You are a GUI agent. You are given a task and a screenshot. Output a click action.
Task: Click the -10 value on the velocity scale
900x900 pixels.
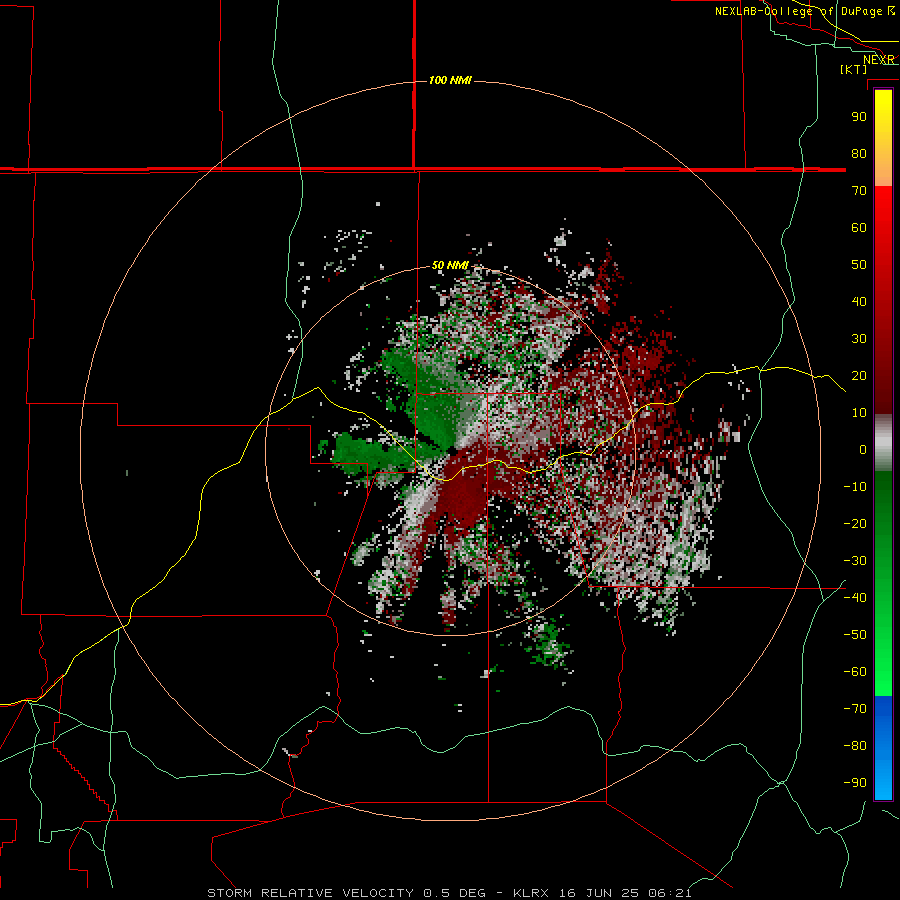point(855,487)
